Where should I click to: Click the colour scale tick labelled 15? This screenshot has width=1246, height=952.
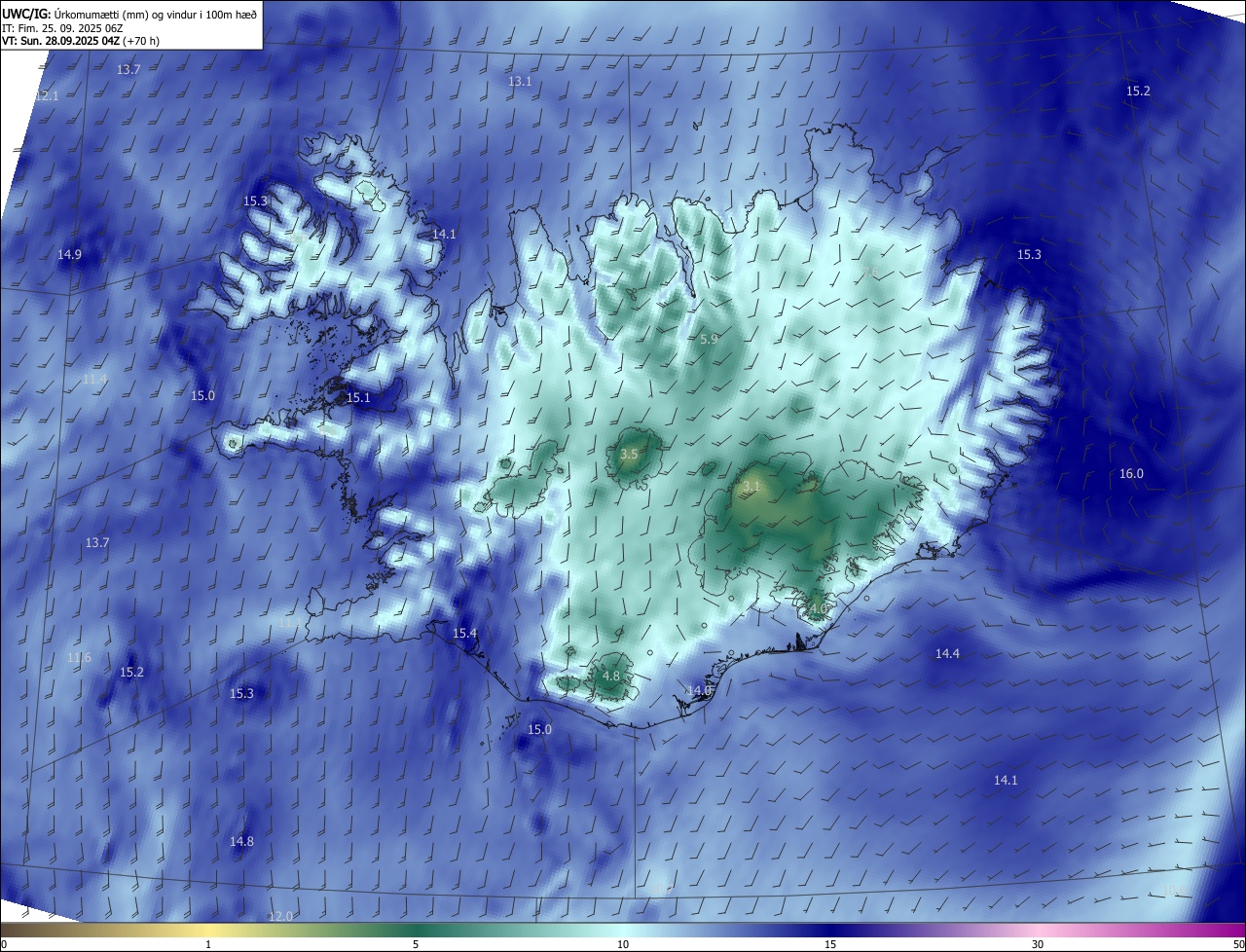click(x=830, y=944)
